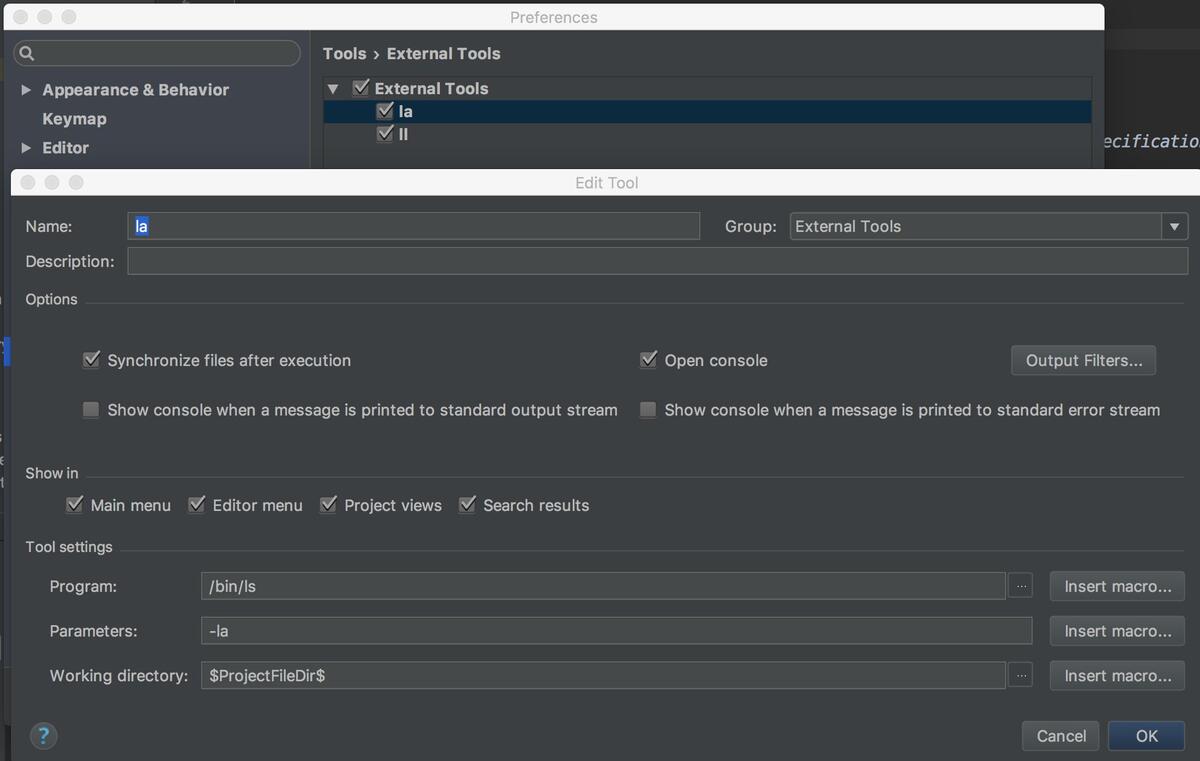Uncheck Editor menu in Show in

197,505
